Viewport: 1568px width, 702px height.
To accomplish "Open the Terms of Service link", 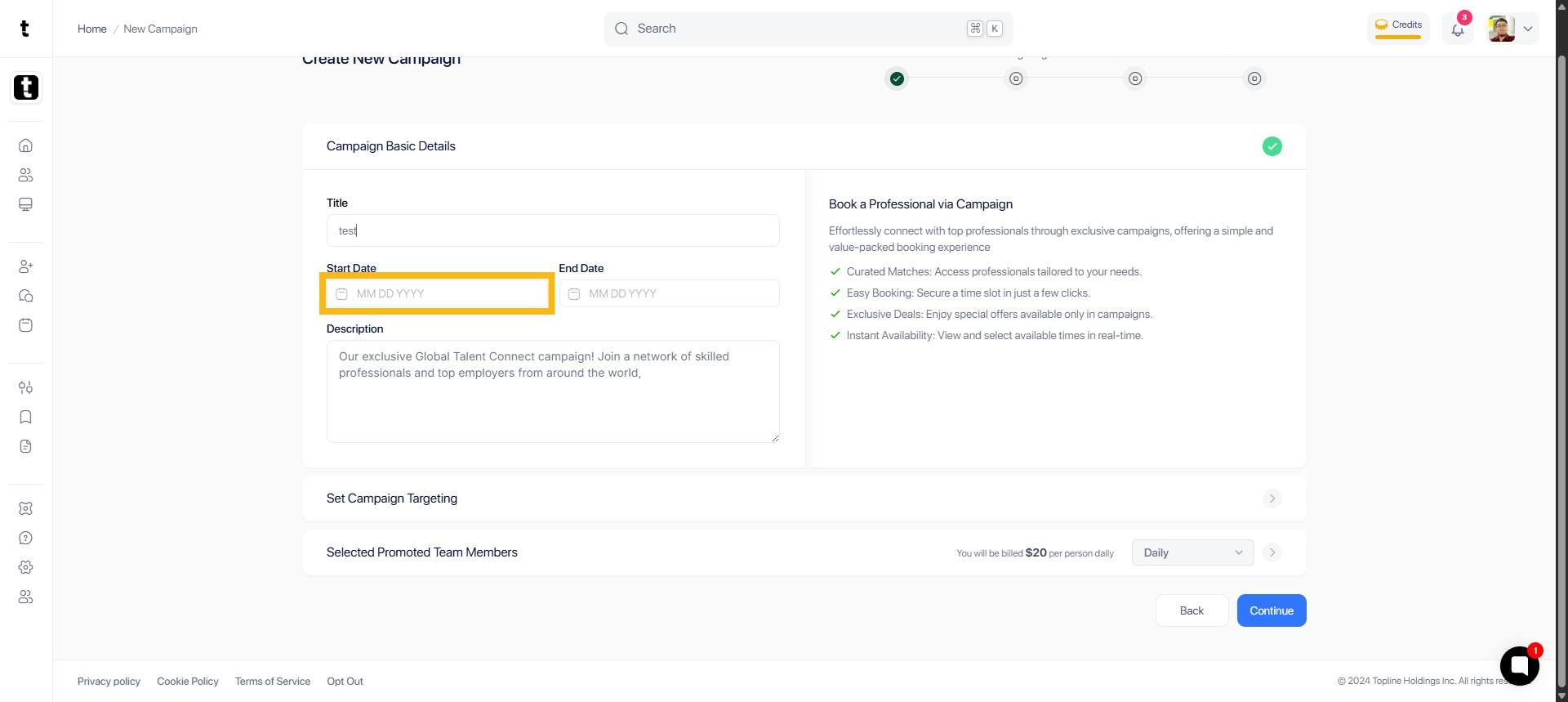I will coord(273,681).
